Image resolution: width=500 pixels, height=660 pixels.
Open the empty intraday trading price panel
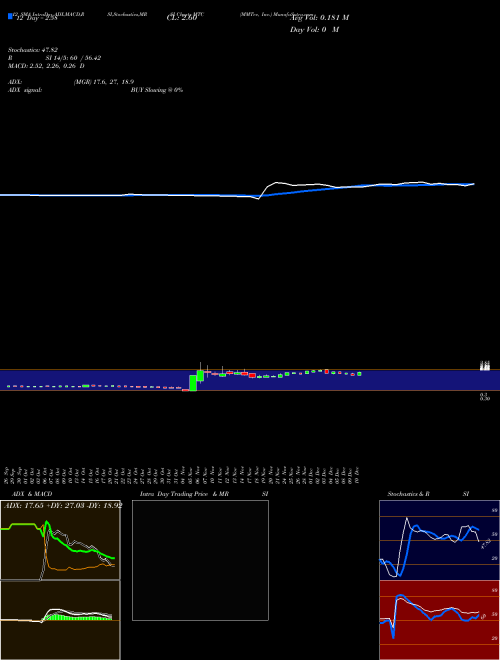[200, 560]
